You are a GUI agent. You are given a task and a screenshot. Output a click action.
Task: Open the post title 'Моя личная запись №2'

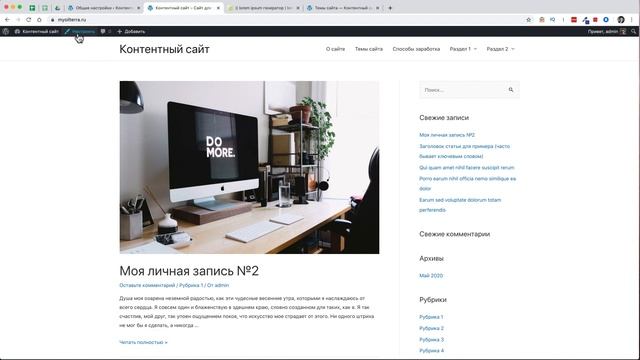[189, 271]
